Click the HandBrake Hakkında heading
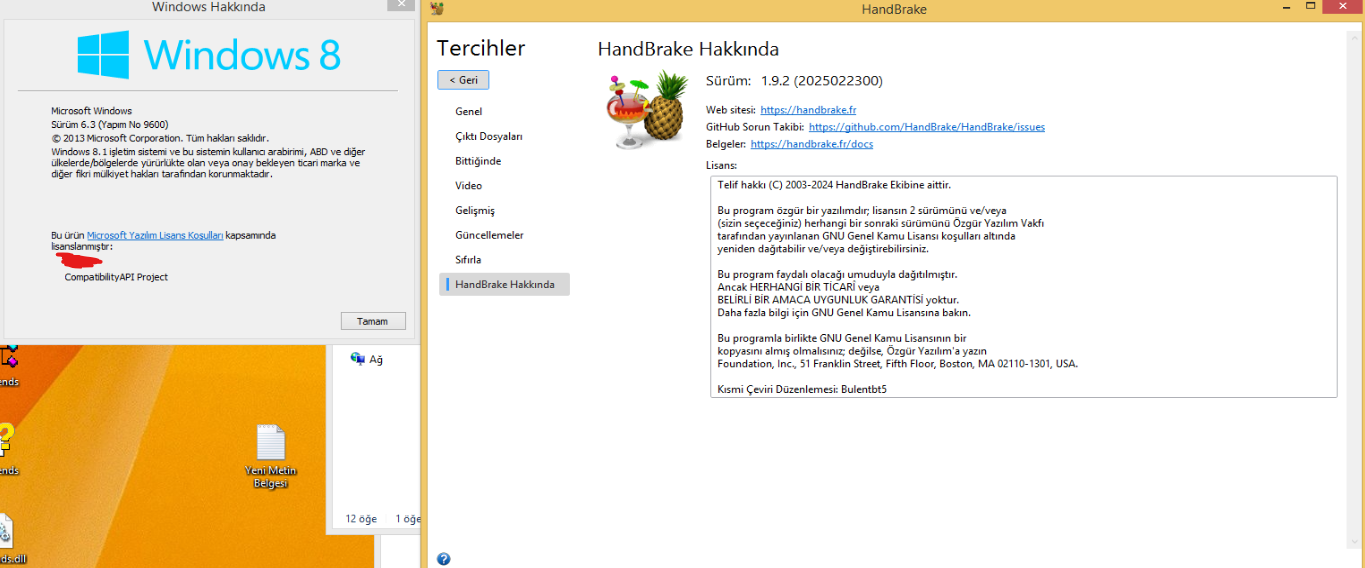This screenshot has width=1365, height=568. point(688,49)
